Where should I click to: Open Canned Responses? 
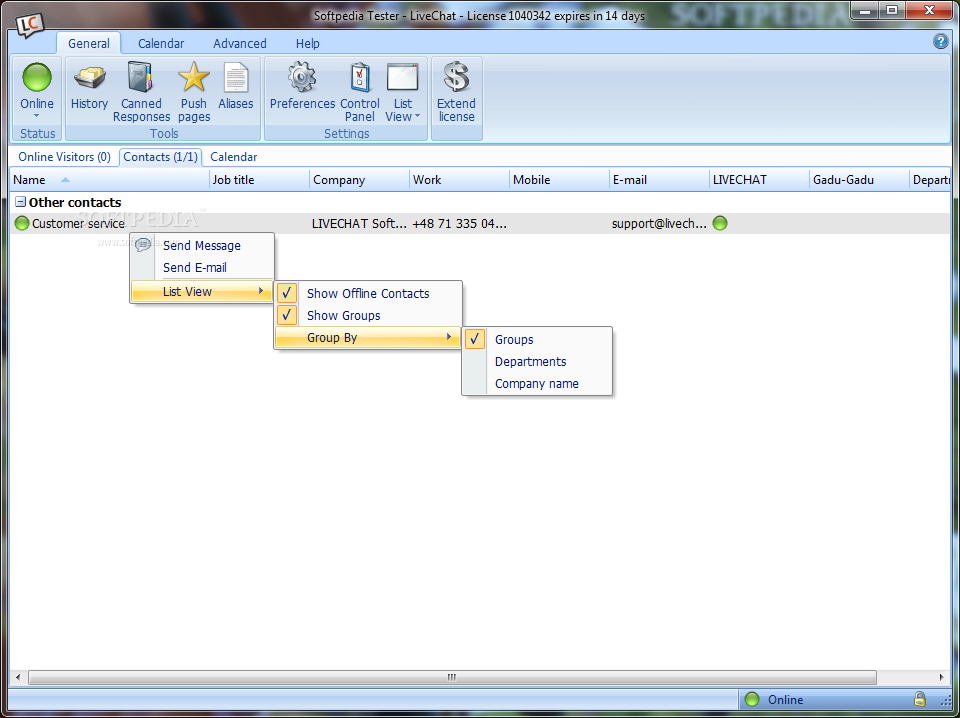pyautogui.click(x=141, y=92)
